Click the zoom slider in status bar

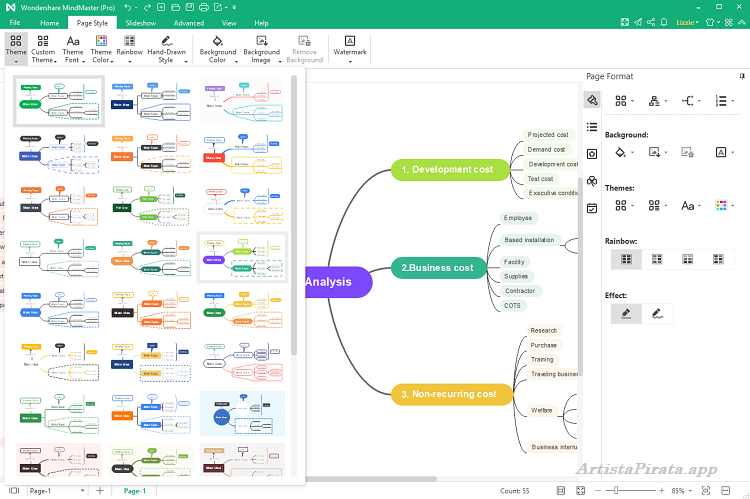pos(645,491)
